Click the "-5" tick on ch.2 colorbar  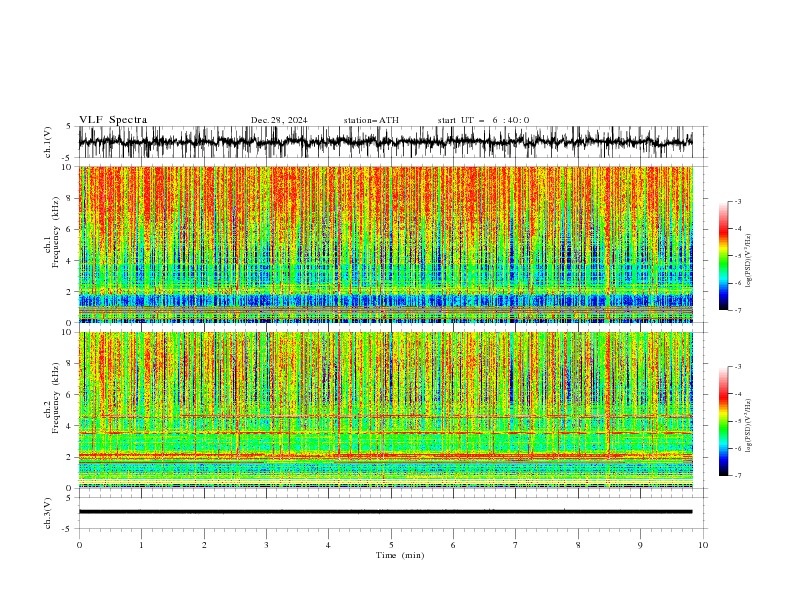pyautogui.click(x=737, y=421)
